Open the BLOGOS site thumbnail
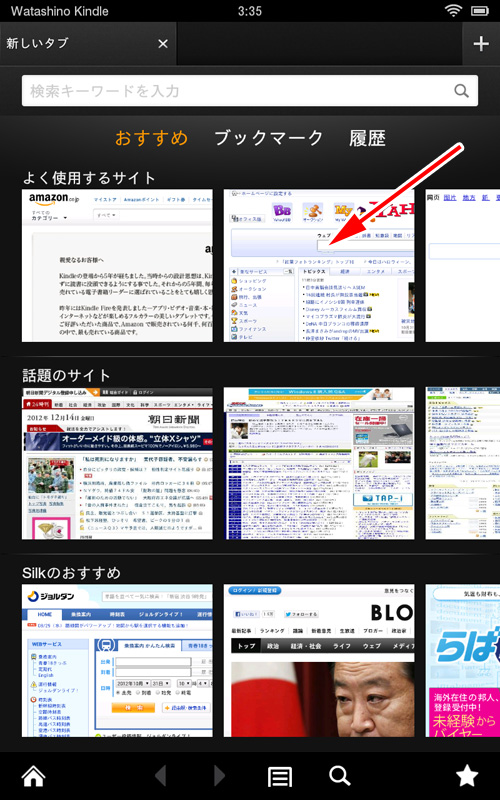Screen dimensions: 500x800 click(x=319, y=660)
